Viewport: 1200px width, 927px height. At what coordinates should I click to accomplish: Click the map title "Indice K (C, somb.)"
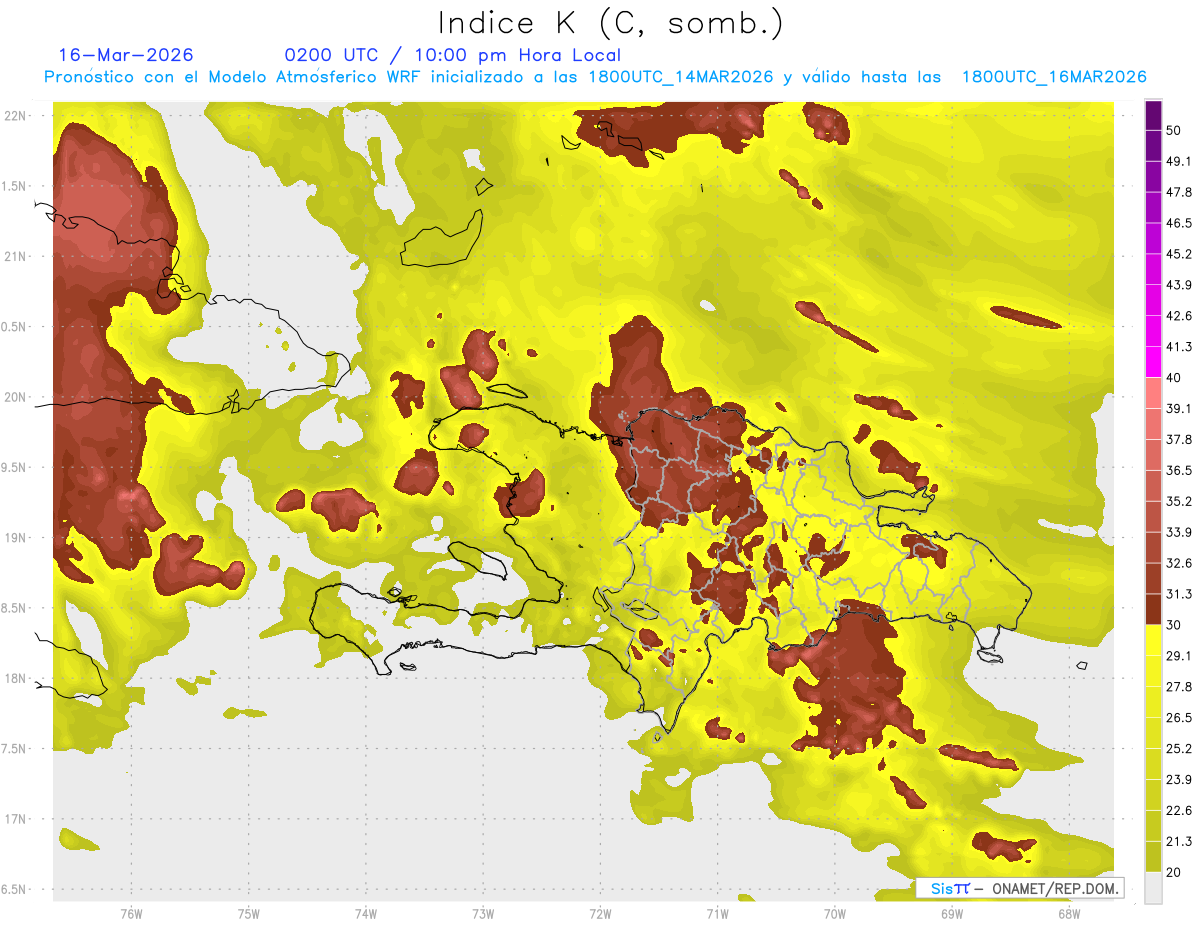point(611,24)
